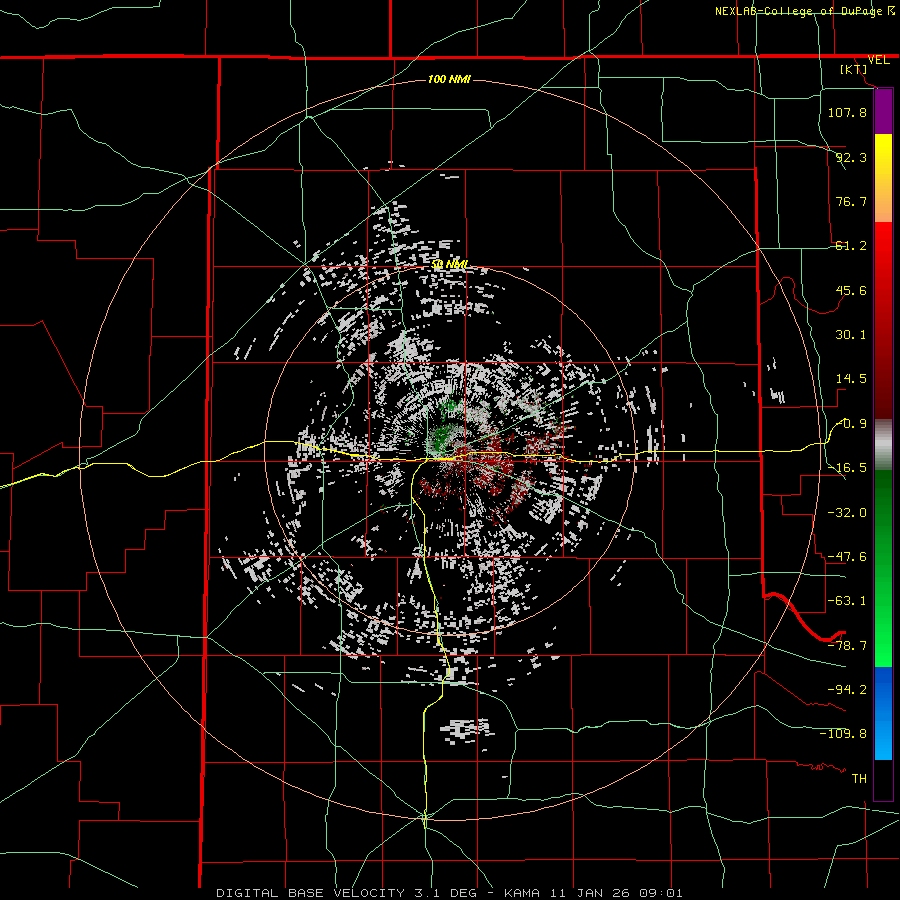The height and width of the screenshot is (900, 900).
Task: Click the -32.0 velocity scale value
Action: pyautogui.click(x=847, y=513)
